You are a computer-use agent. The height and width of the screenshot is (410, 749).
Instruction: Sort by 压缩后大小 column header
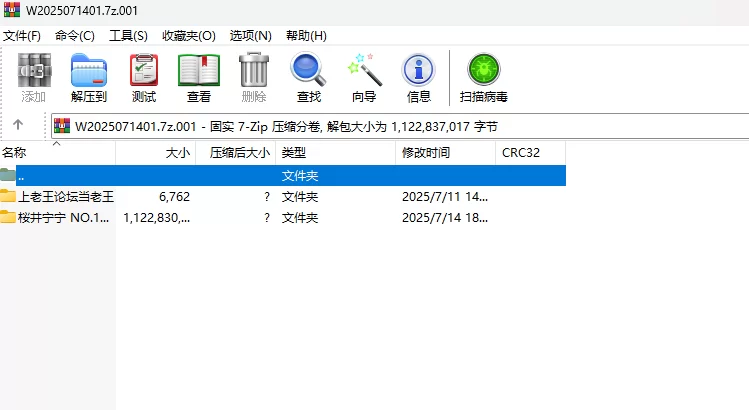click(236, 152)
